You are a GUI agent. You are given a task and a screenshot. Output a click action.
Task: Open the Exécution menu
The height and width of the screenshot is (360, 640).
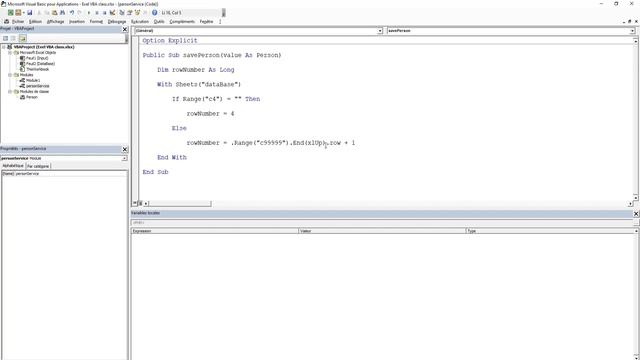pos(140,22)
